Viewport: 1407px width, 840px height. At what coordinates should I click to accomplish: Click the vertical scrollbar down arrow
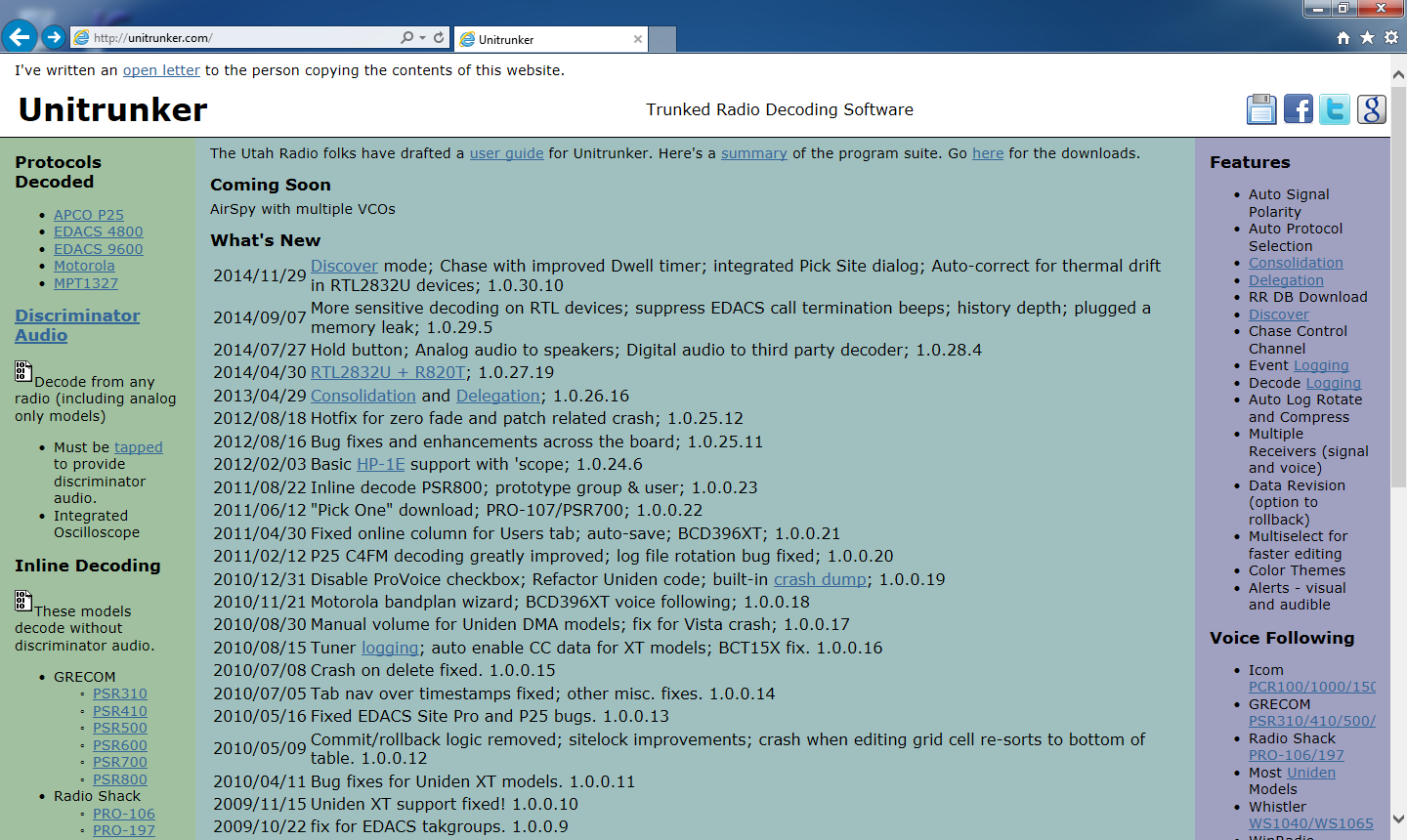(1398, 819)
